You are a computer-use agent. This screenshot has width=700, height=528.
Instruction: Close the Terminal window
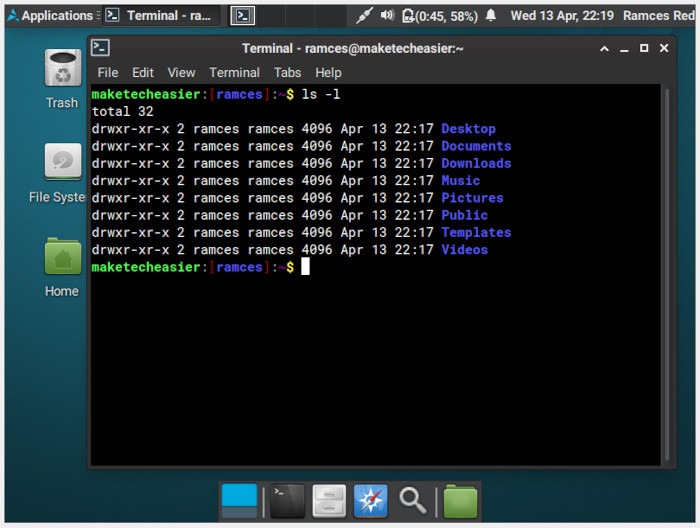tap(664, 48)
